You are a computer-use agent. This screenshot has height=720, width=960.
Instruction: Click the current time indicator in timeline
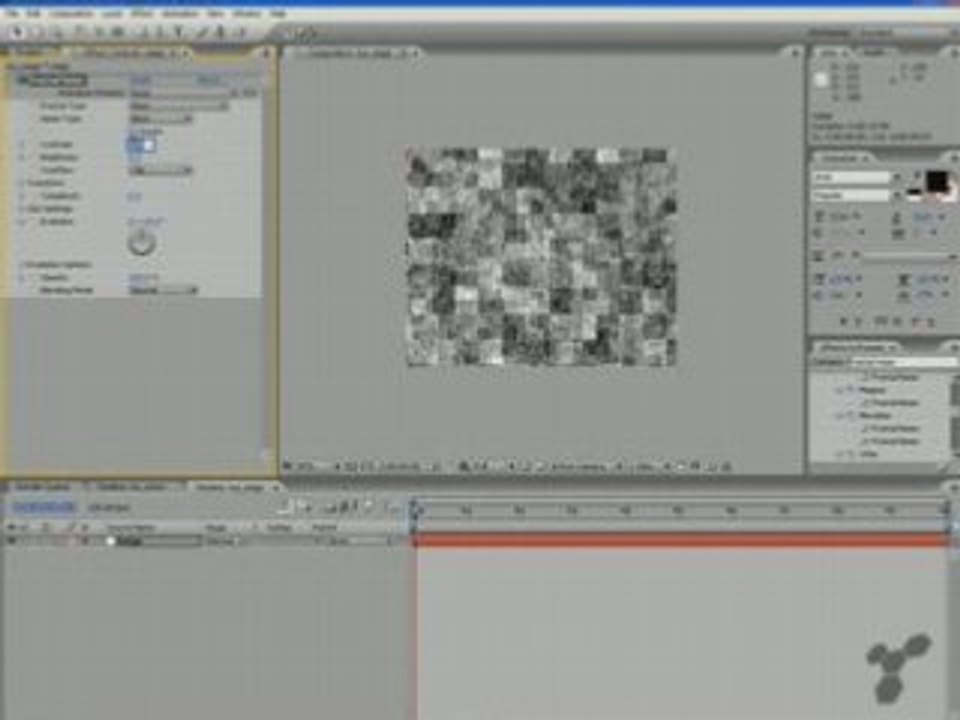point(414,508)
